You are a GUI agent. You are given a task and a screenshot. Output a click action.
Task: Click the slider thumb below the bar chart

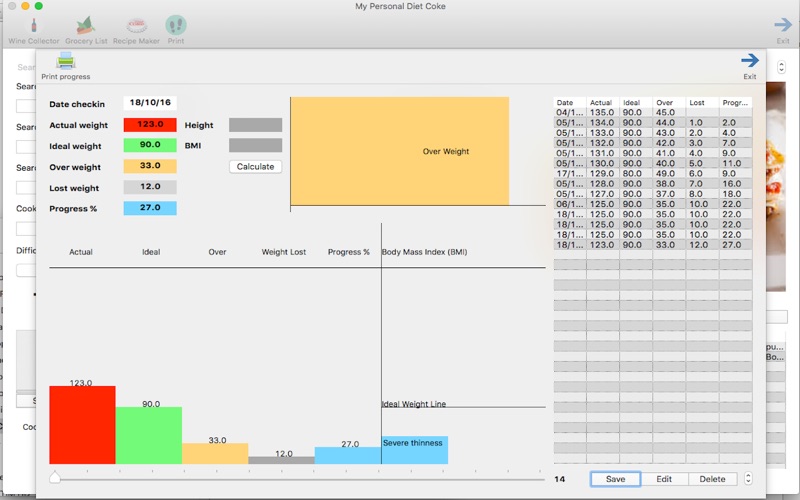(55, 477)
